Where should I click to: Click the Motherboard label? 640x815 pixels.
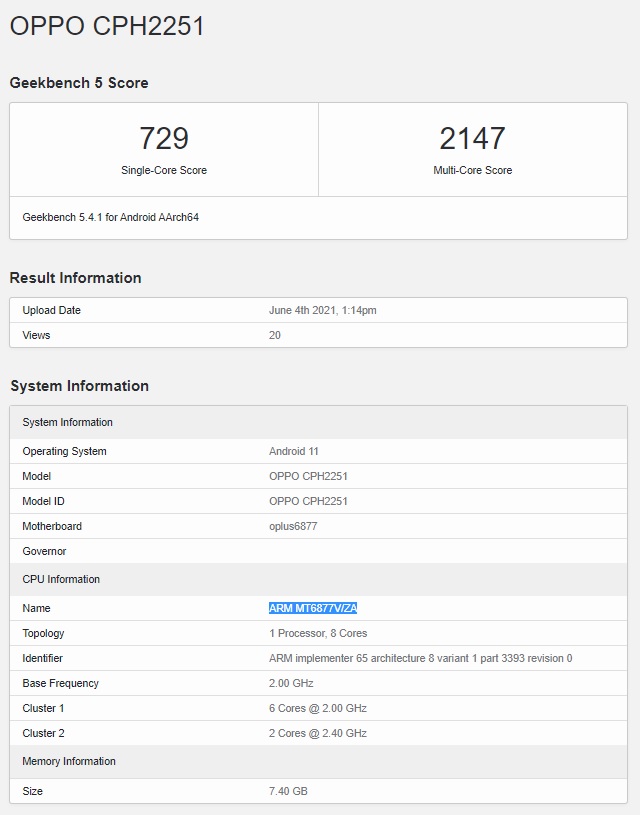pyautogui.click(x=52, y=526)
